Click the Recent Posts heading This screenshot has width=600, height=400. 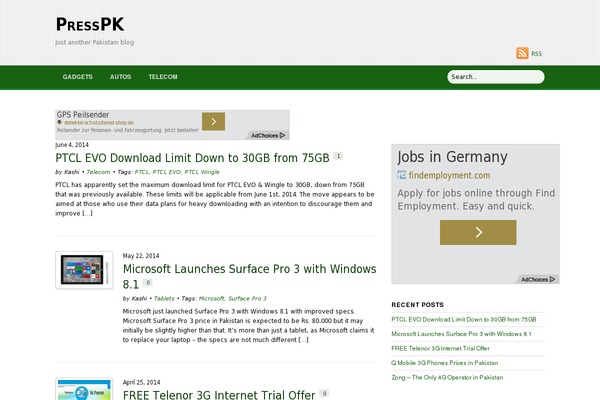click(x=417, y=305)
